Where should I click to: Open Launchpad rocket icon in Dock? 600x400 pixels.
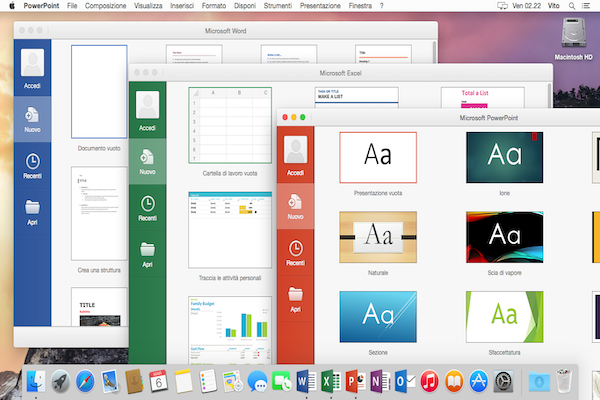point(60,381)
